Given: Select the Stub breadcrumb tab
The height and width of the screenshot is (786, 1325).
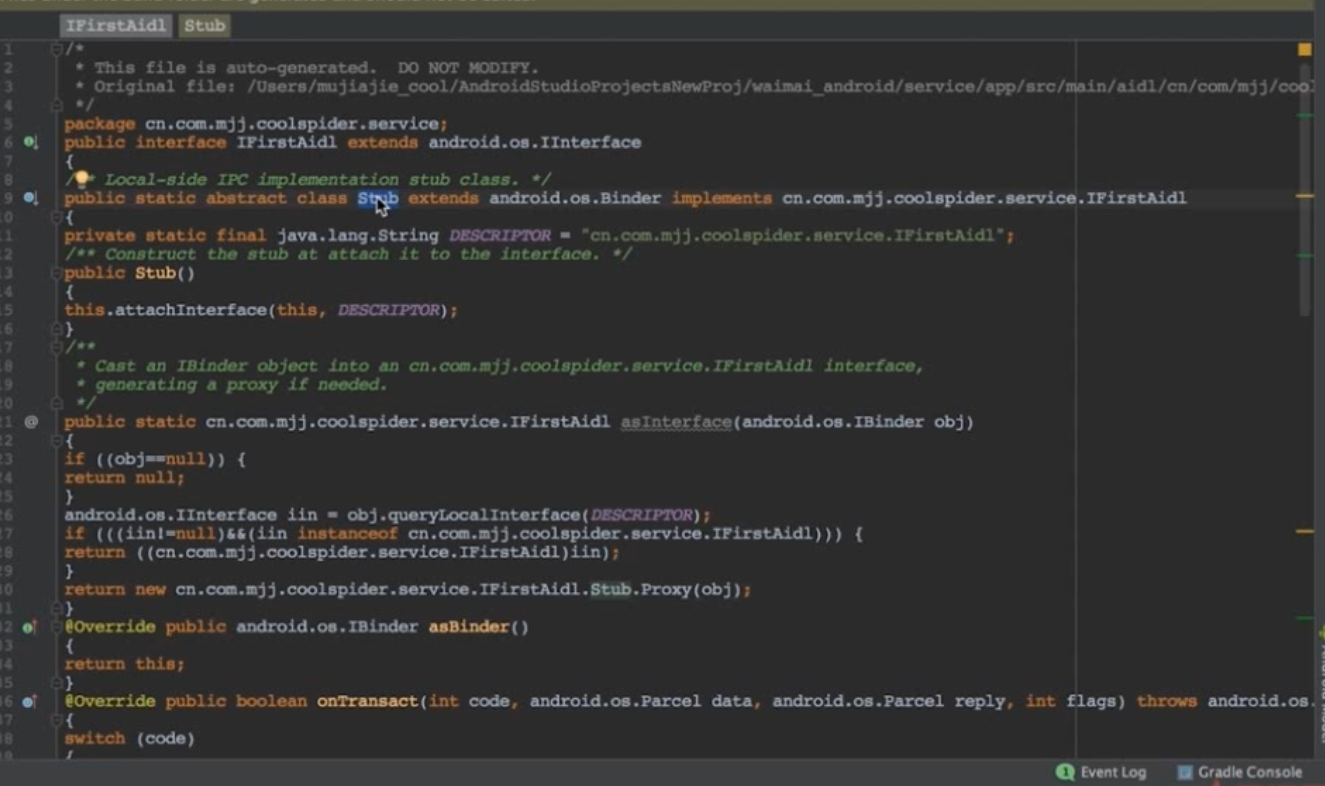Looking at the screenshot, I should 204,25.
